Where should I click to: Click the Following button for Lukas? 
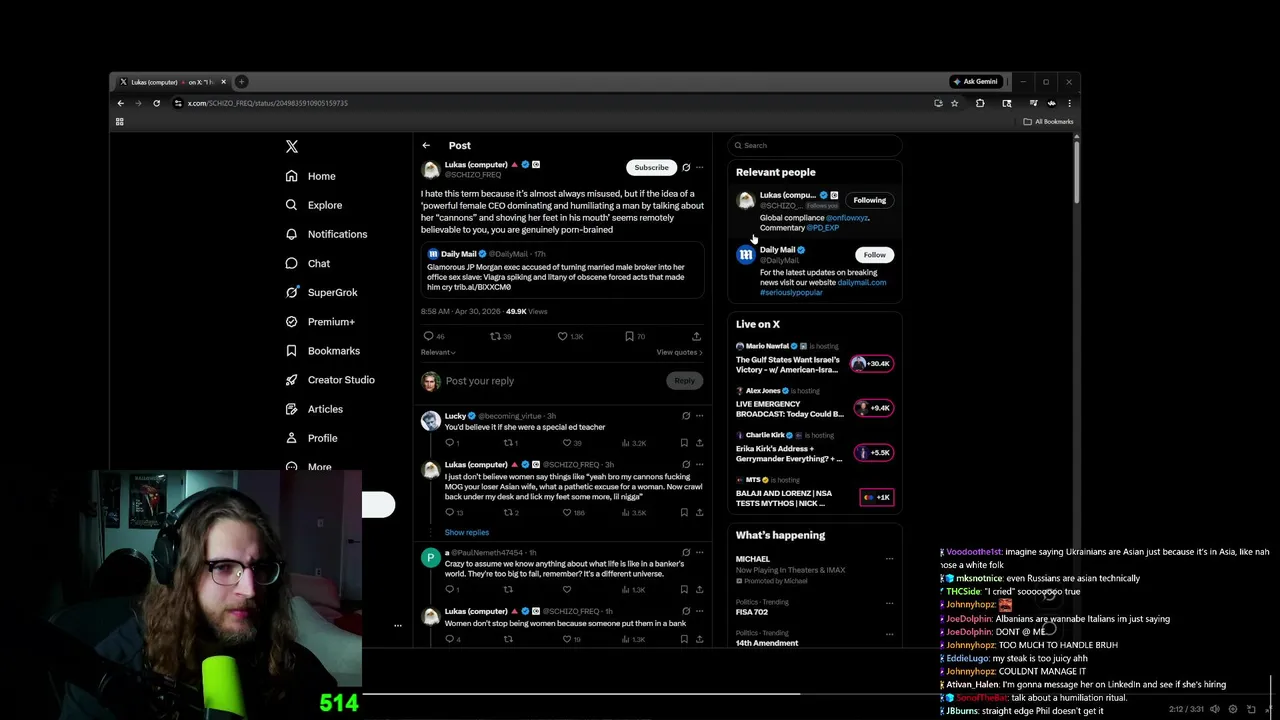(x=870, y=200)
